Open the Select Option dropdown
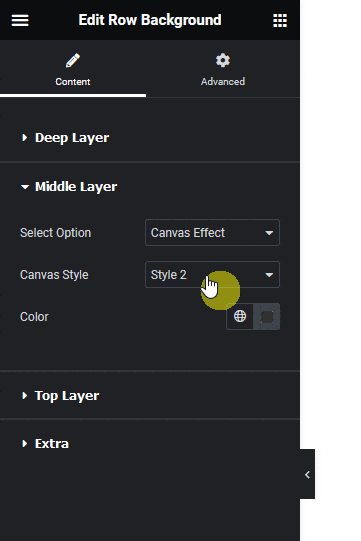The image size is (361, 541). point(212,233)
